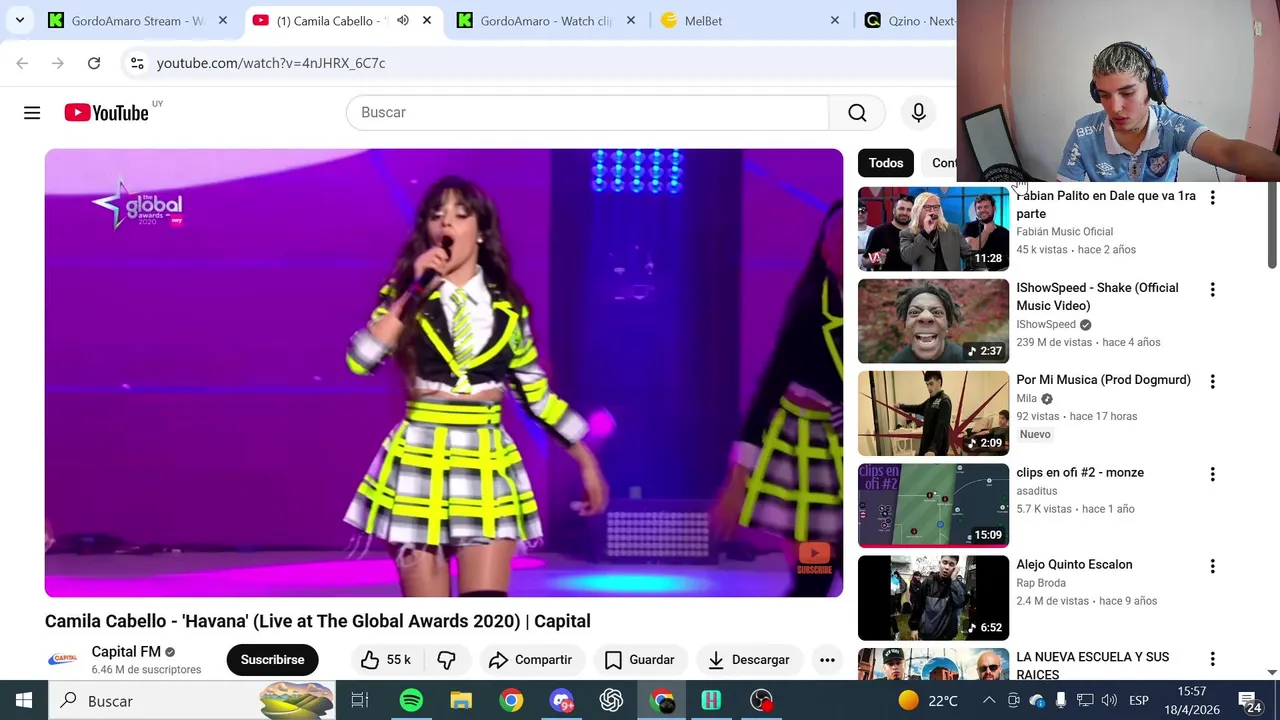
Task: Switch to the Qzino tab
Action: coord(908,21)
